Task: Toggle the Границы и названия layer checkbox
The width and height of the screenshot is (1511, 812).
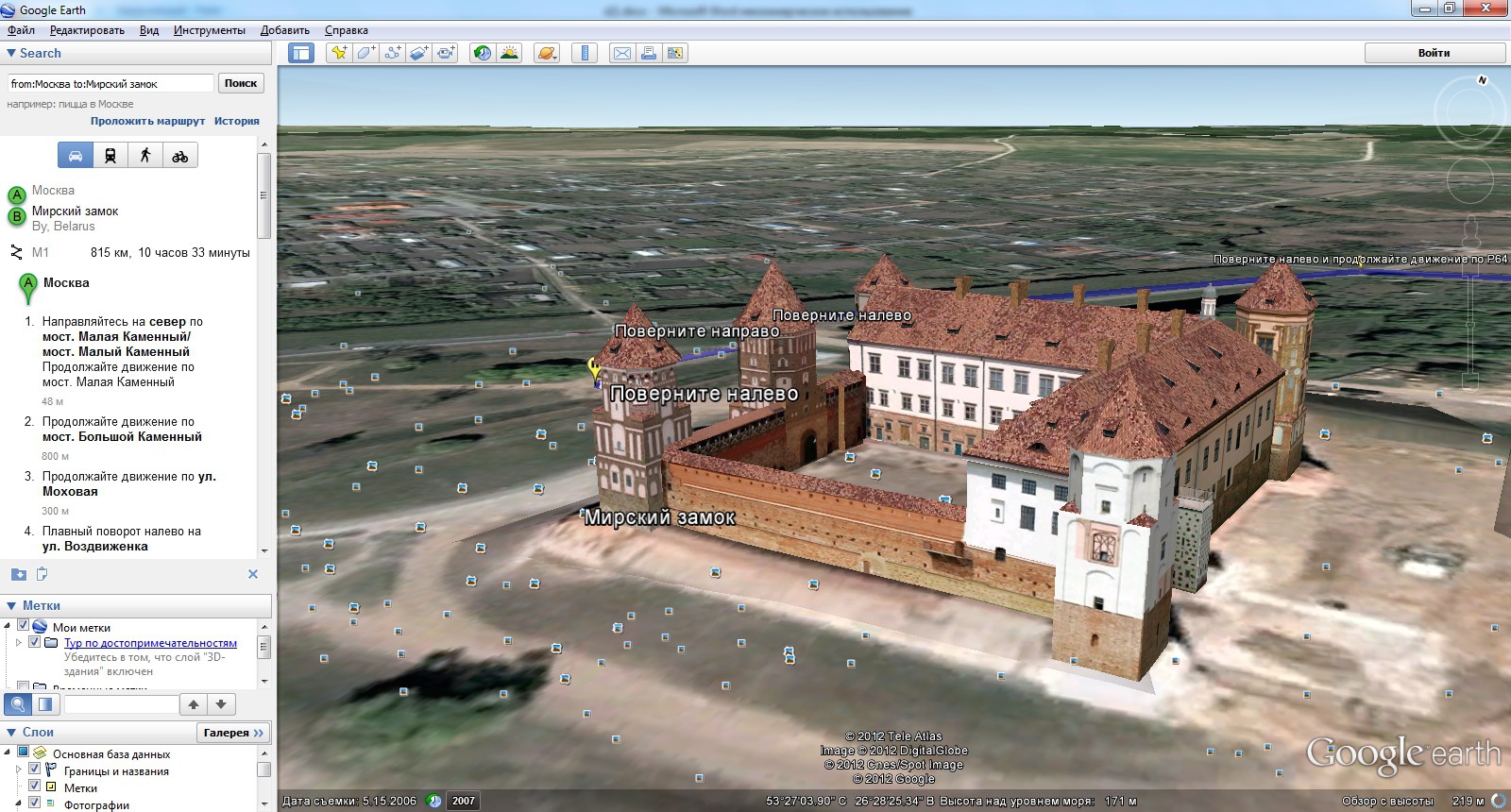Action: click(x=34, y=770)
